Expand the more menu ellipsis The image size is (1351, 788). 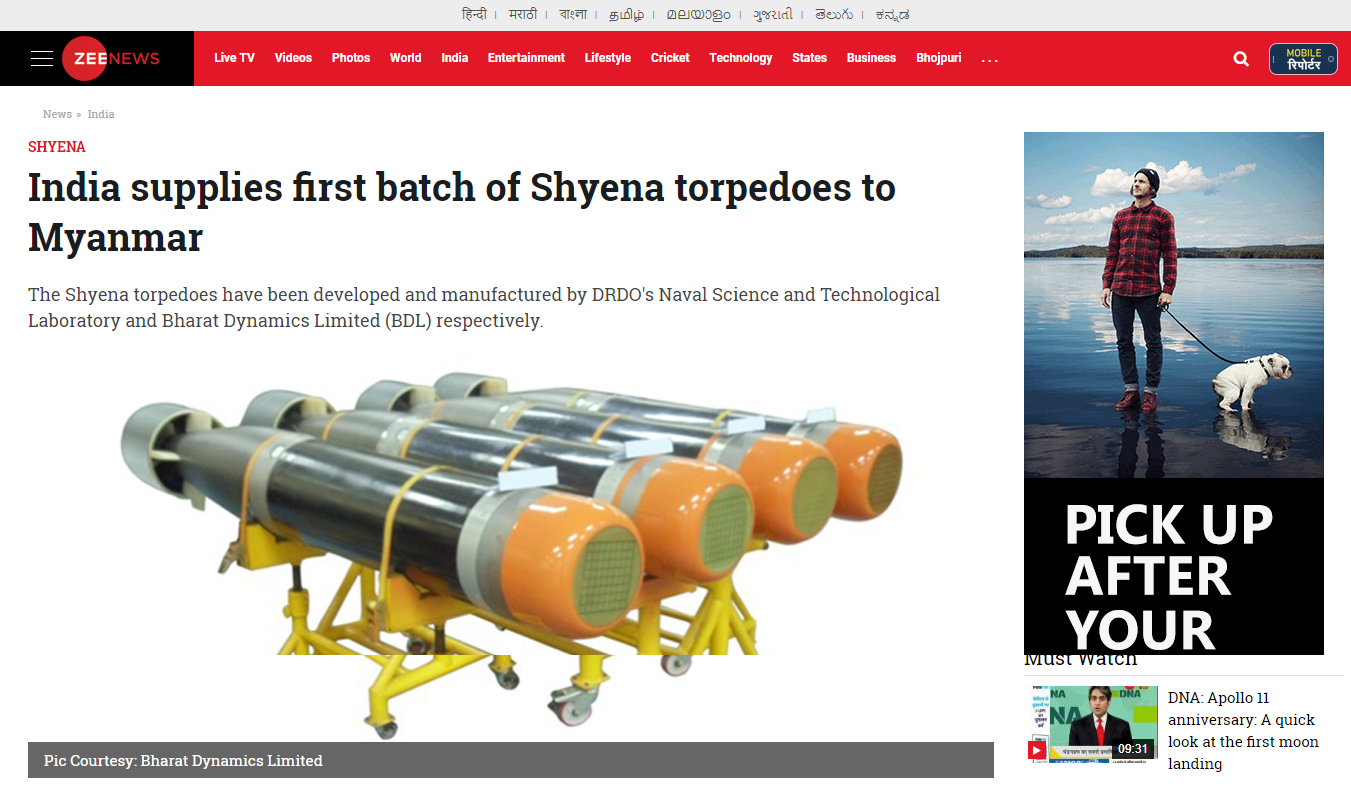[x=990, y=59]
